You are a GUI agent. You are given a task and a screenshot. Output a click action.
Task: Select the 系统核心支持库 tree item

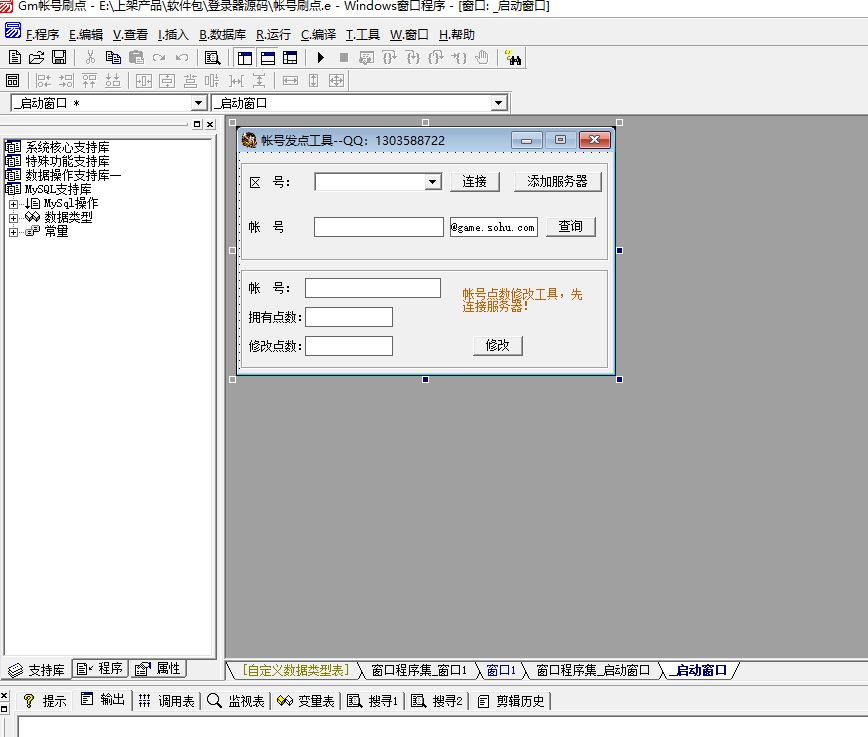pyautogui.click(x=67, y=148)
